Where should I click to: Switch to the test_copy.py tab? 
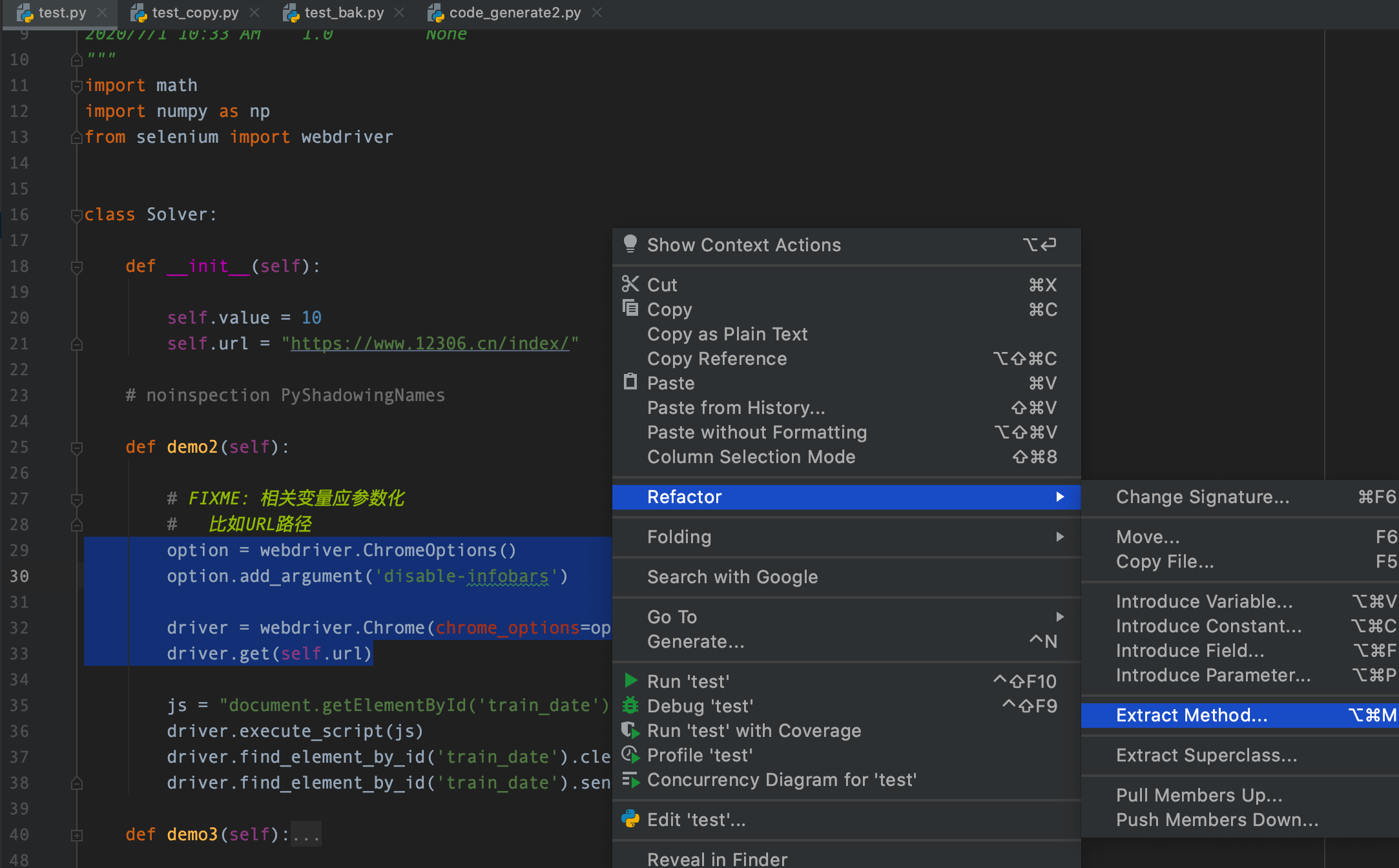coord(195,13)
